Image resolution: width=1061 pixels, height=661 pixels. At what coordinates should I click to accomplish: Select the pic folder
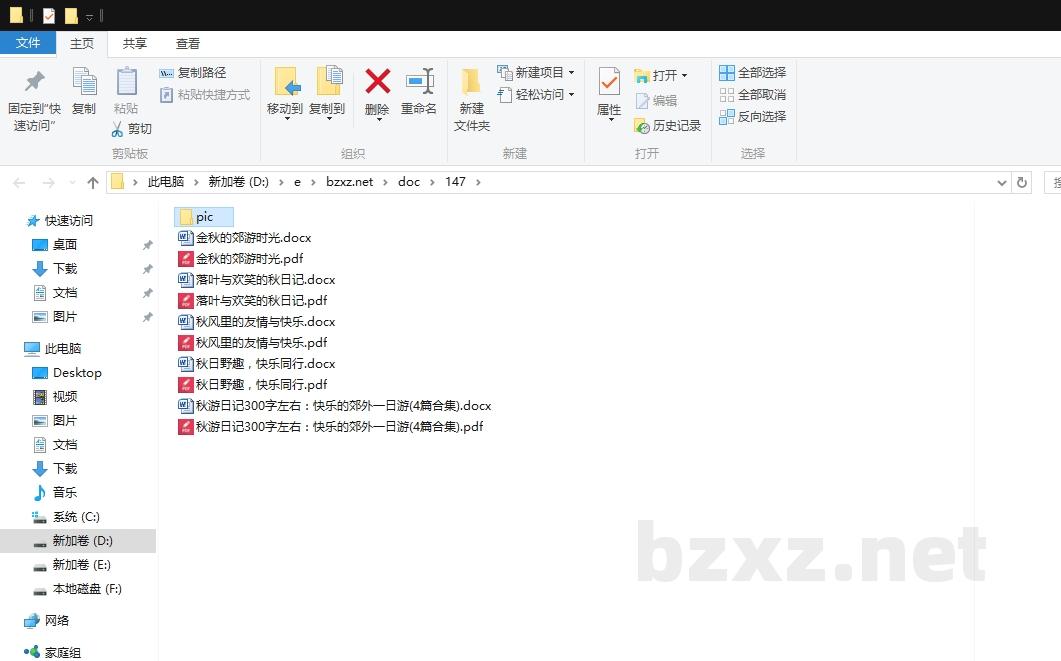coord(204,217)
